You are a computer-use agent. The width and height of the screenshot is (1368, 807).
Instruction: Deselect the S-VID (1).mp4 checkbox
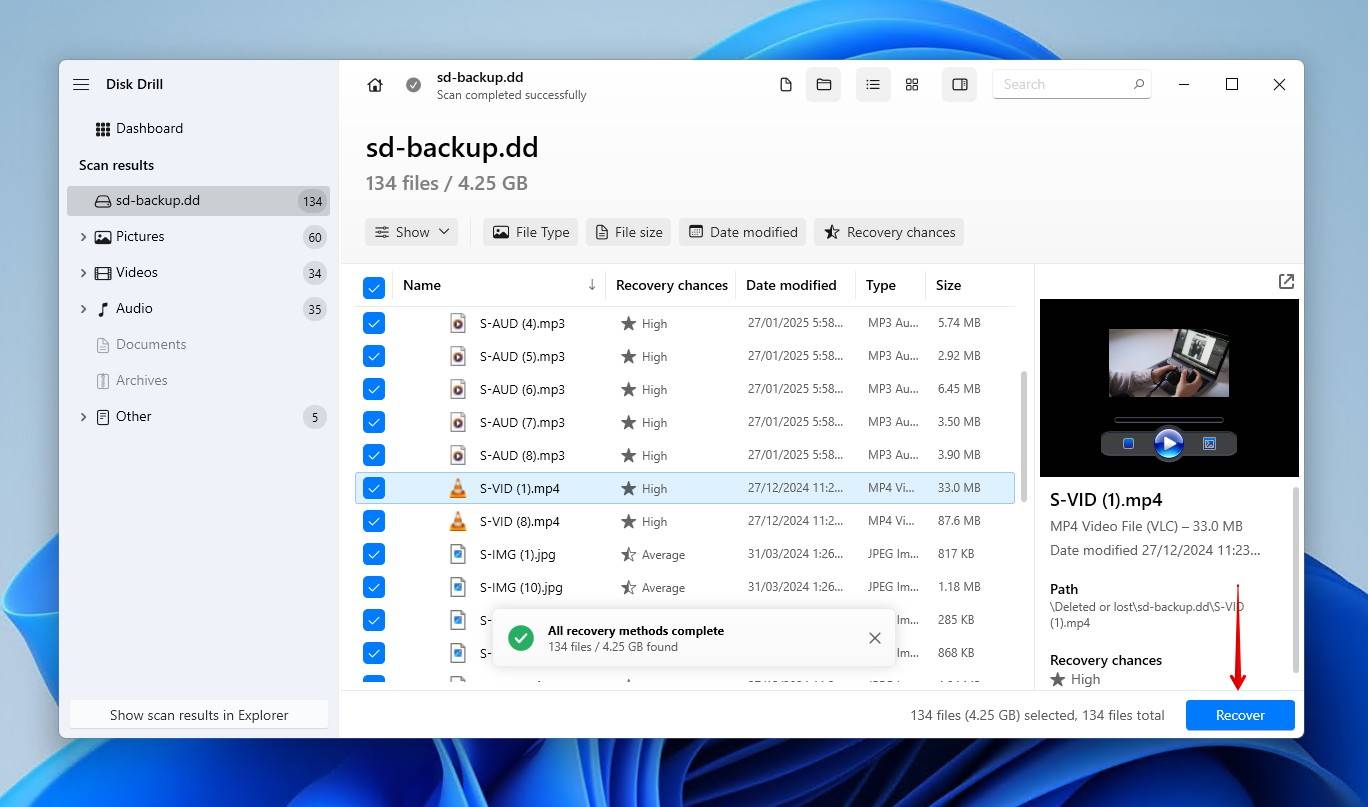click(x=373, y=488)
